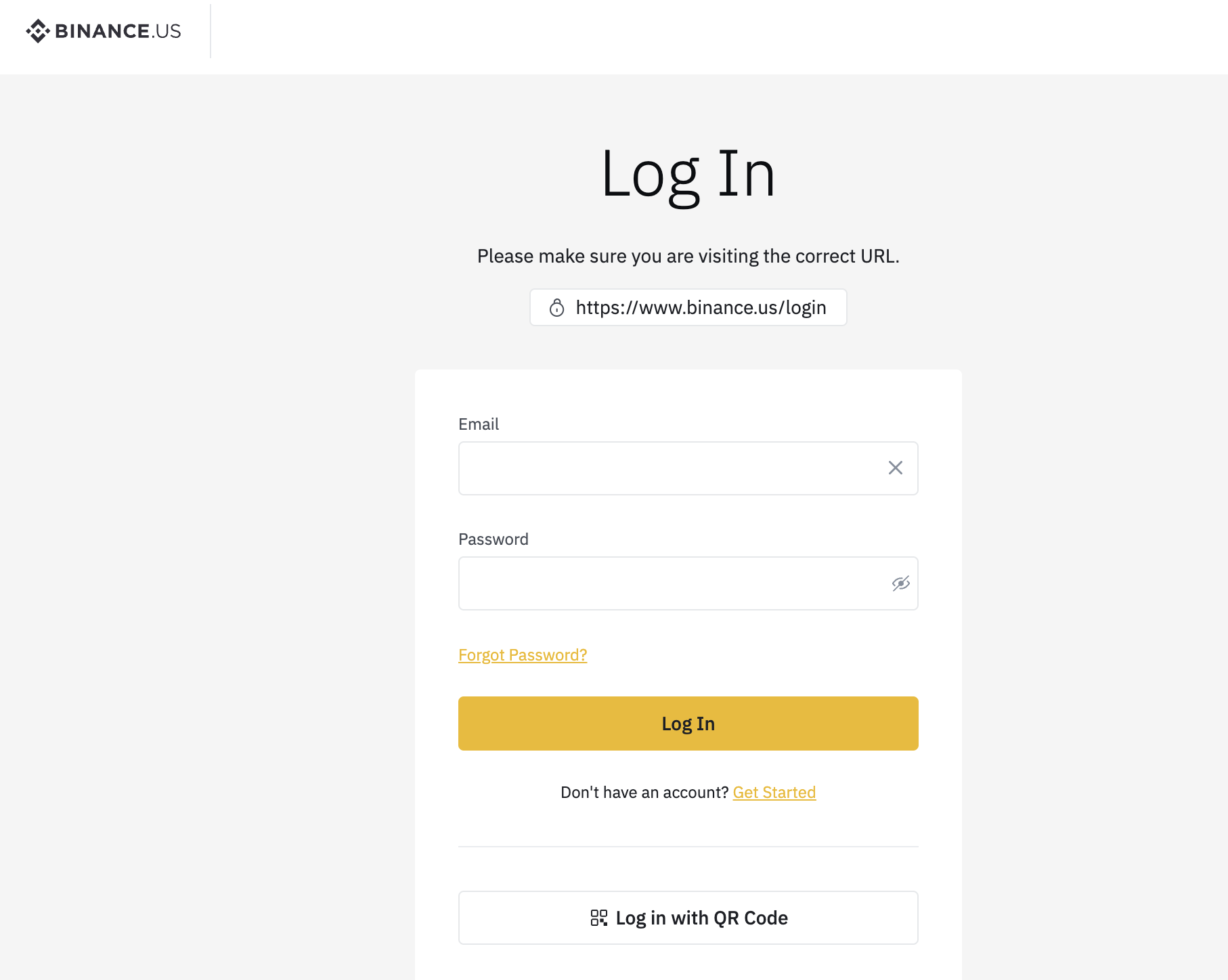Select the Log in with QR Code label

click(x=701, y=918)
